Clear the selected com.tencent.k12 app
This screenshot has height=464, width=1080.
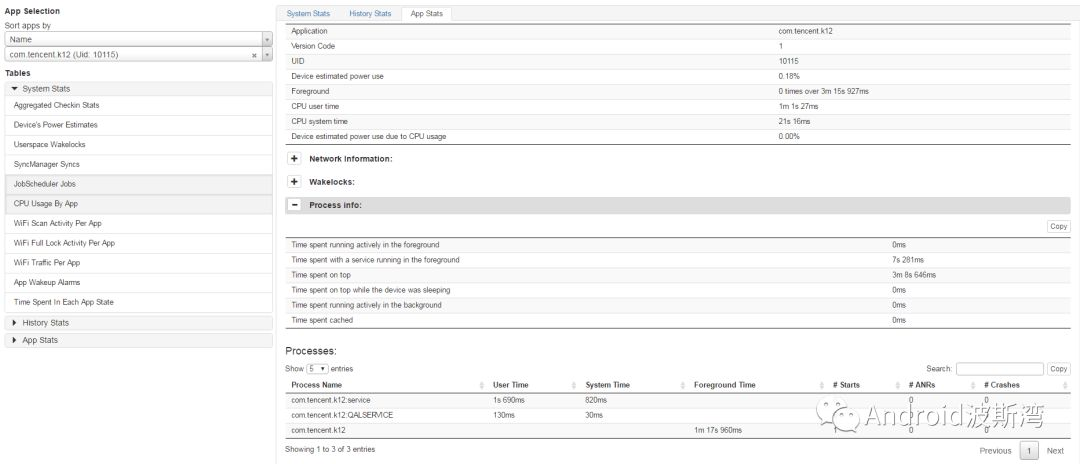[x=254, y=54]
